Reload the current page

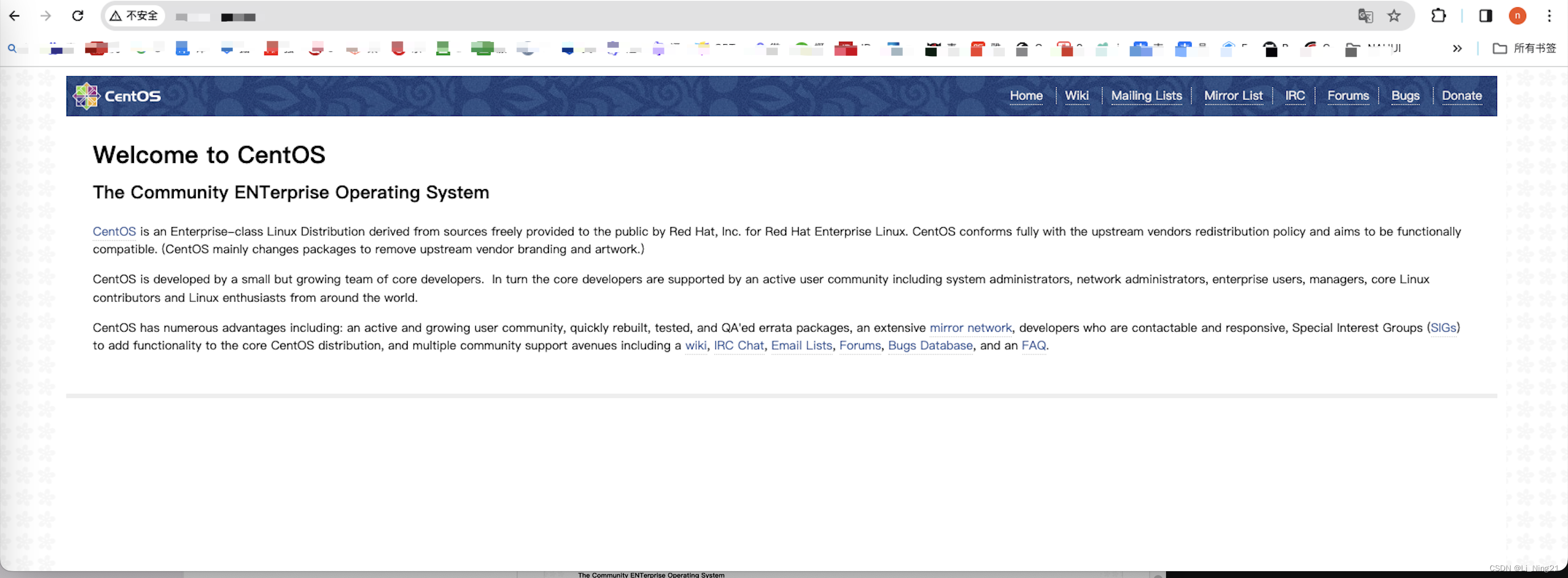[77, 16]
